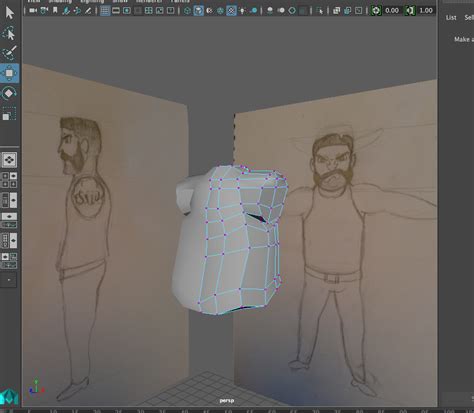Switch to the four view layout

(x=9, y=180)
